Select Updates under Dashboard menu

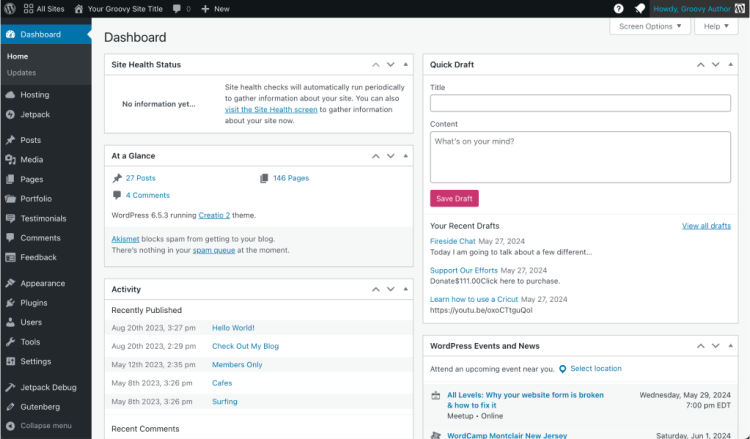pyautogui.click(x=21, y=73)
